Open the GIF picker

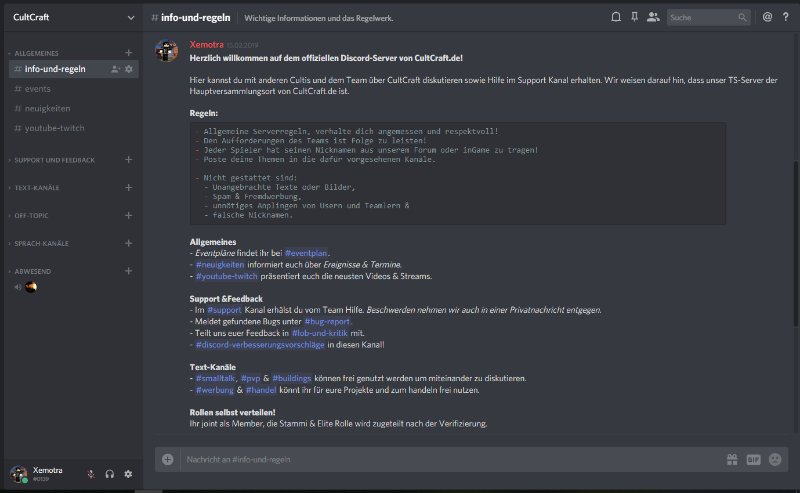click(x=753, y=460)
